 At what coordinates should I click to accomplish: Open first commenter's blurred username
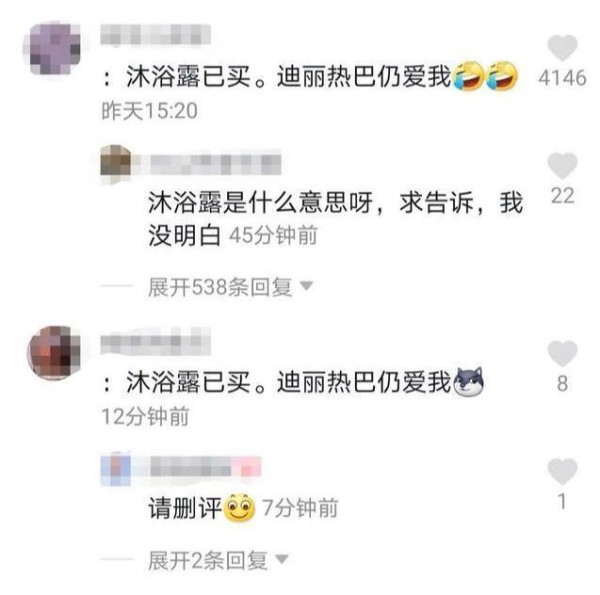coord(155,34)
